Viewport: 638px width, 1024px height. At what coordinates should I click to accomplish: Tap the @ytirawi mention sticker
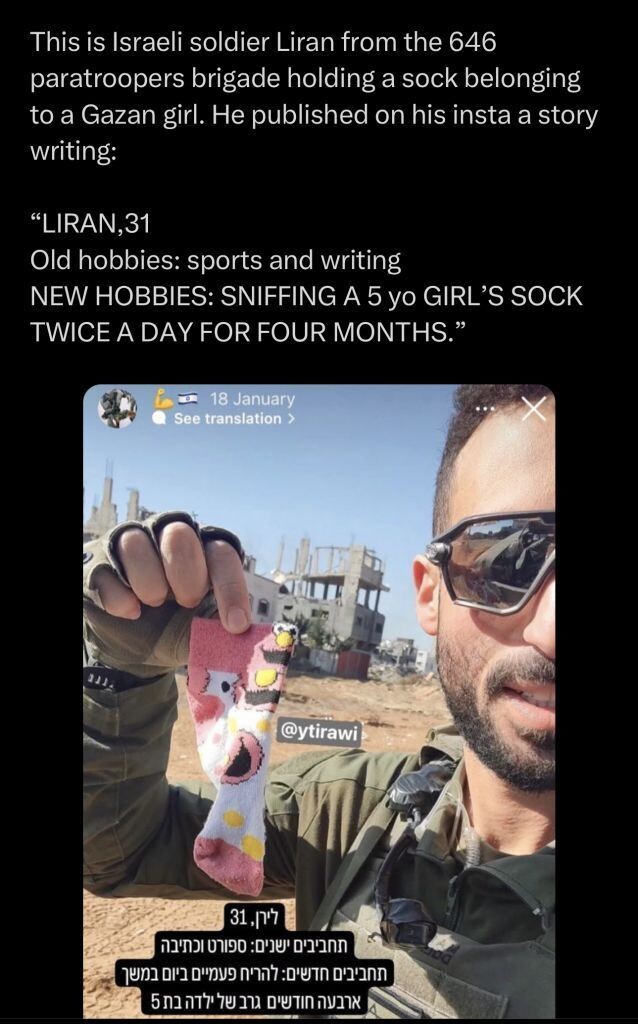[320, 731]
